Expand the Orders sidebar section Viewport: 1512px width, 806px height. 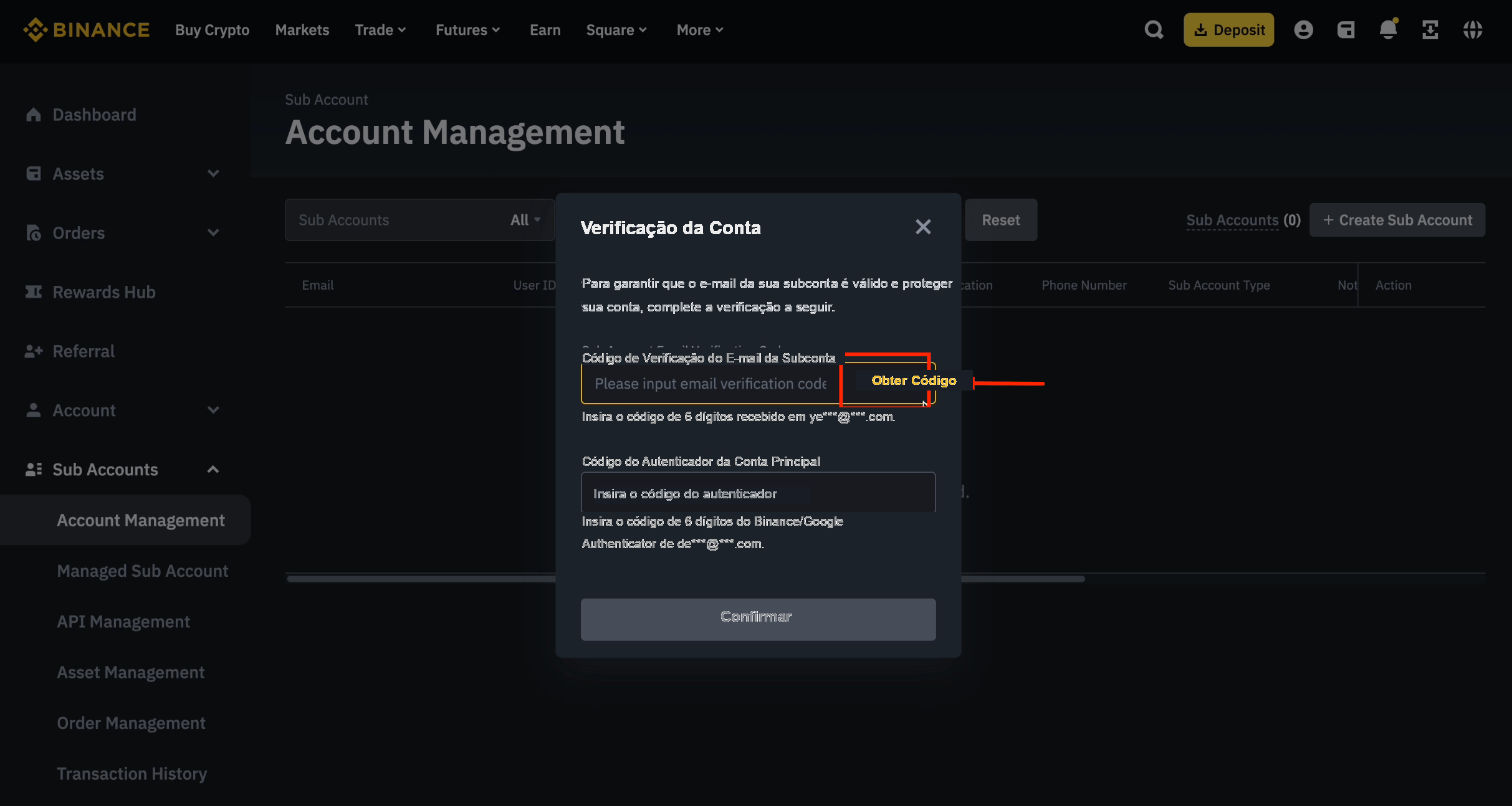[x=213, y=233]
